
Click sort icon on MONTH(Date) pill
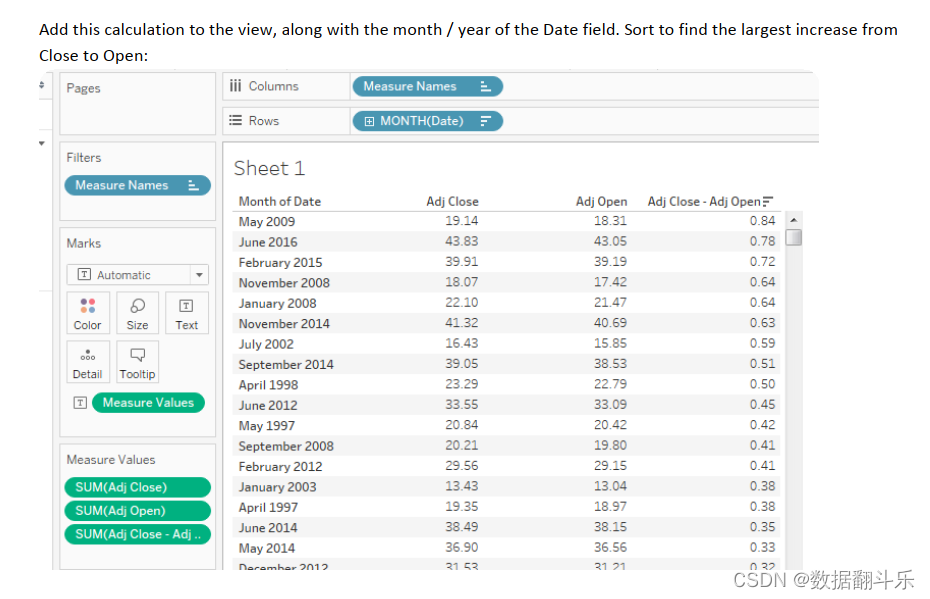(x=485, y=121)
